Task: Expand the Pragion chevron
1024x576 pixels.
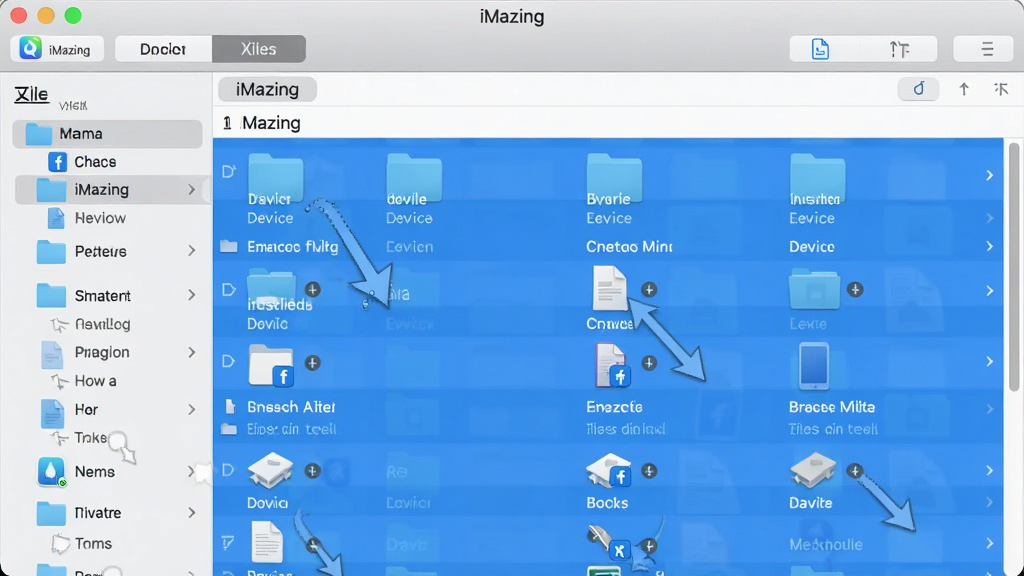Action: (191, 353)
